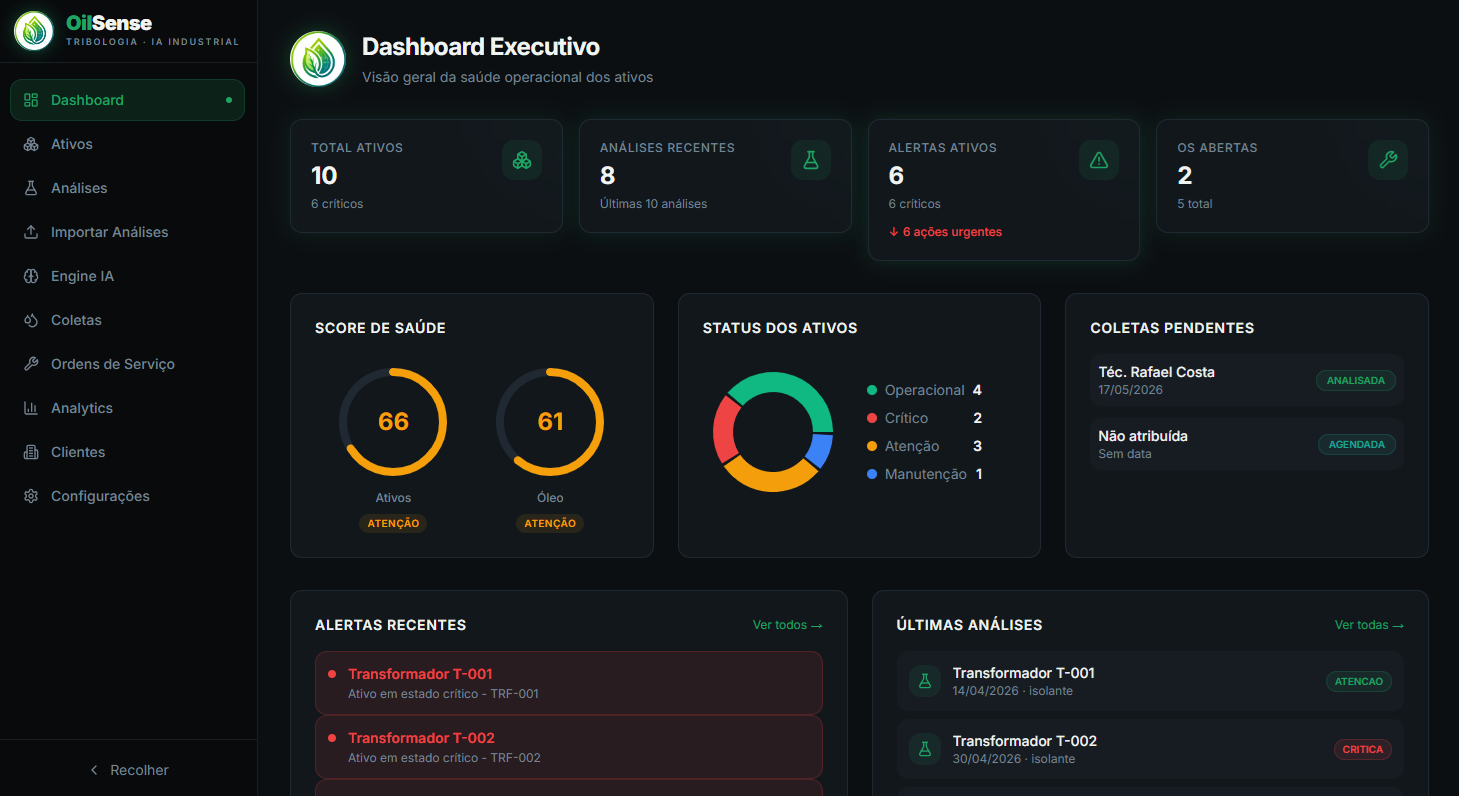This screenshot has width=1459, height=796.
Task: Click the Dashboard Executivo header logo
Action: point(318,59)
